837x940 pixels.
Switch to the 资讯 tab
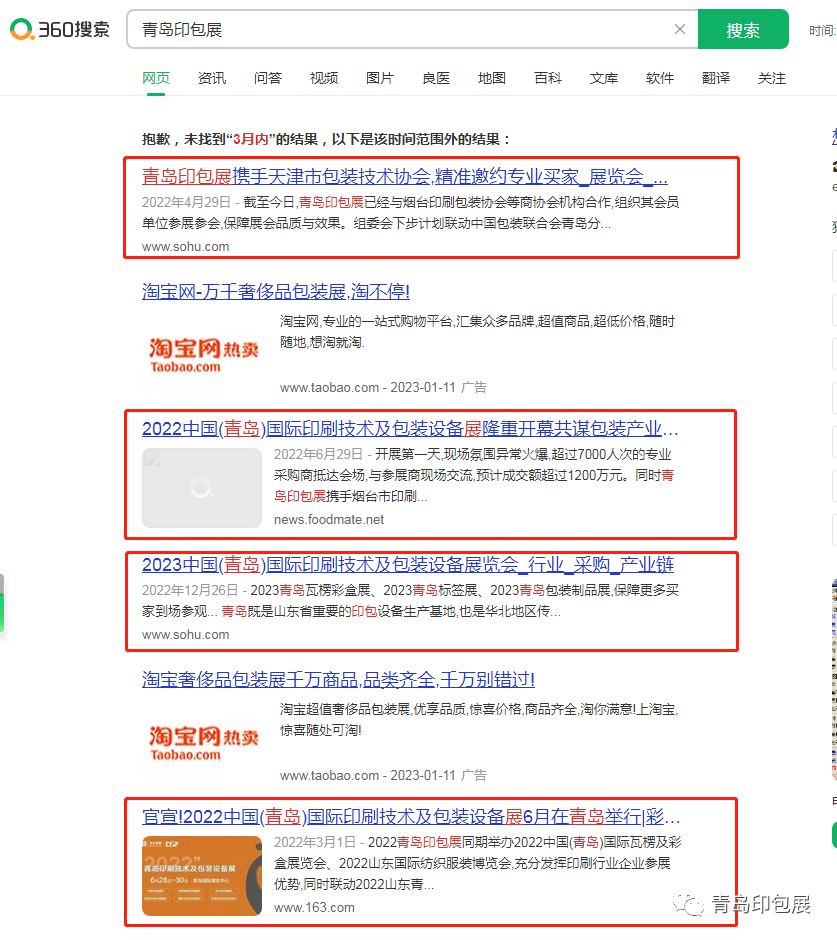point(212,78)
